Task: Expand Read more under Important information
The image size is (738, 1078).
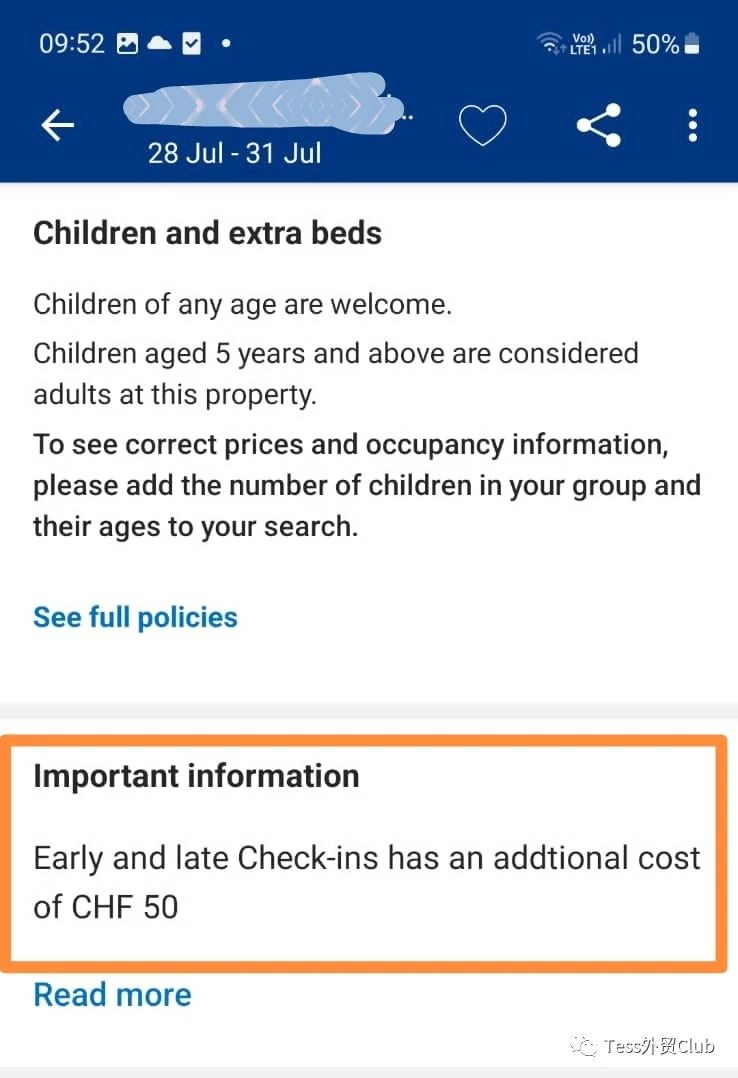Action: coord(113,995)
